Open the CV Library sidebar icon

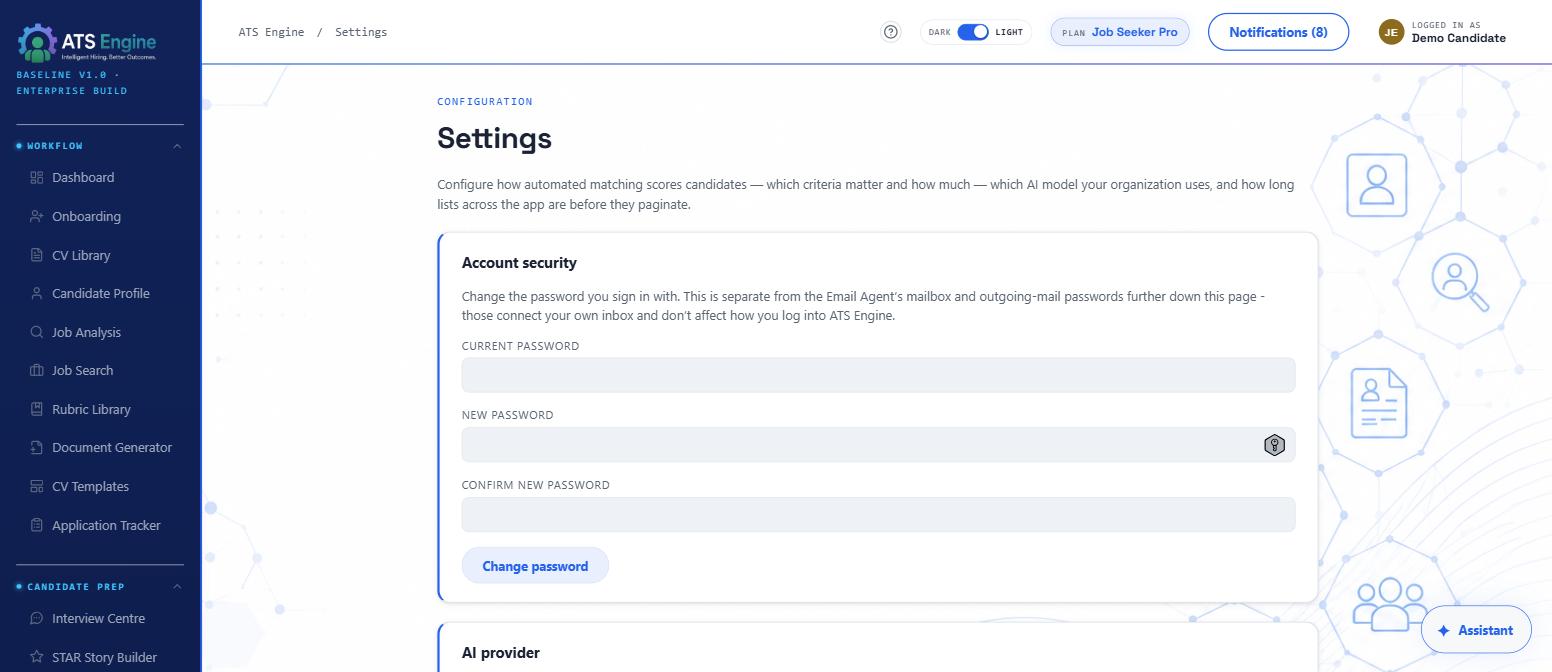point(37,255)
